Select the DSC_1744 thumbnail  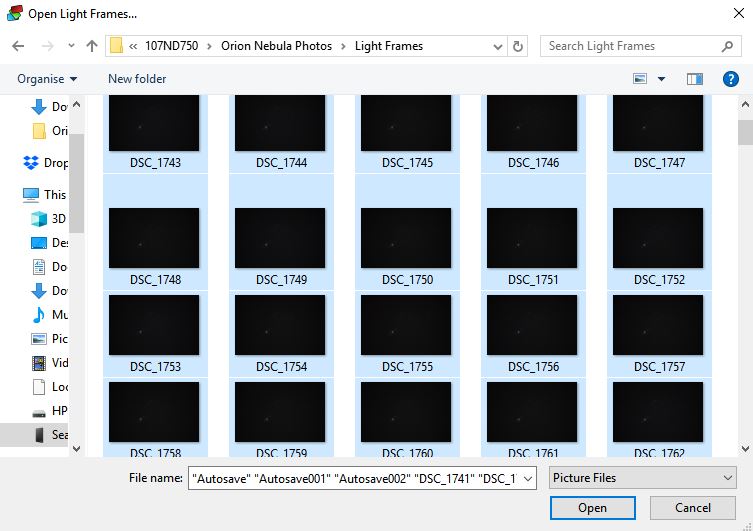coord(280,123)
